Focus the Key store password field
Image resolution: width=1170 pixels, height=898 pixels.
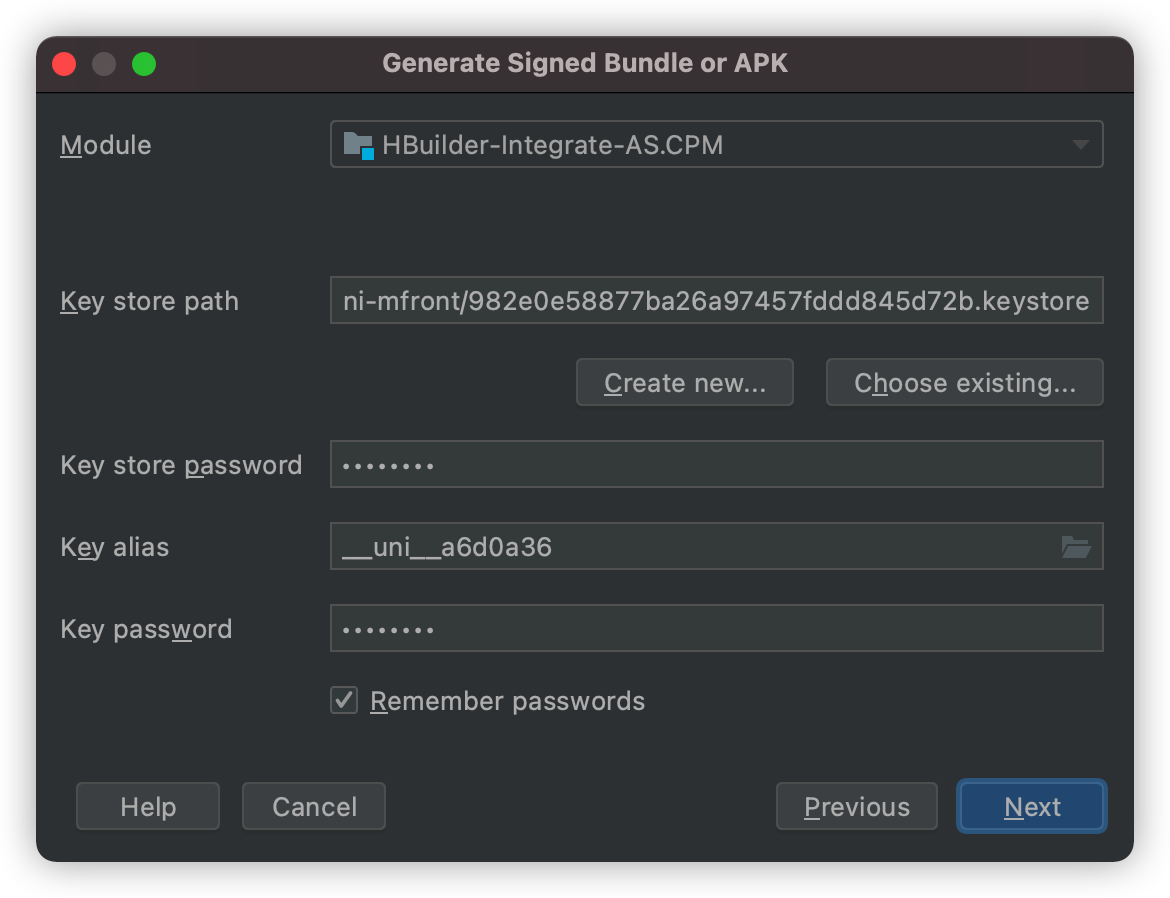tap(716, 464)
